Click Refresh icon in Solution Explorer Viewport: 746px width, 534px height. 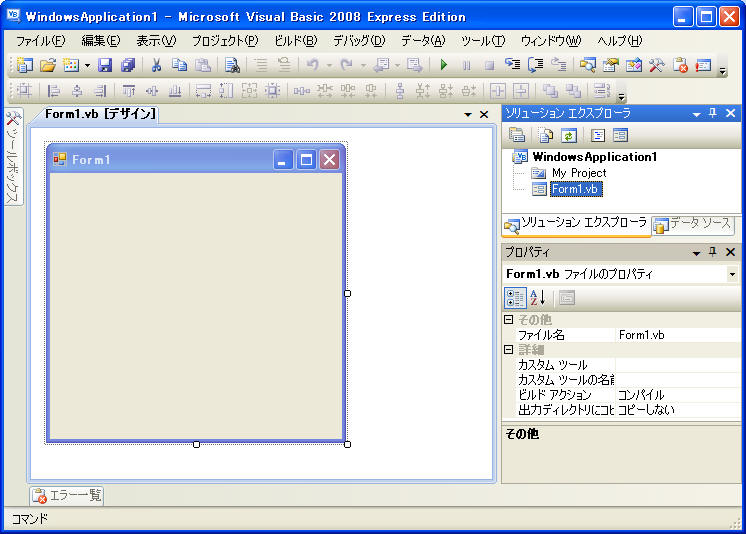[568, 136]
